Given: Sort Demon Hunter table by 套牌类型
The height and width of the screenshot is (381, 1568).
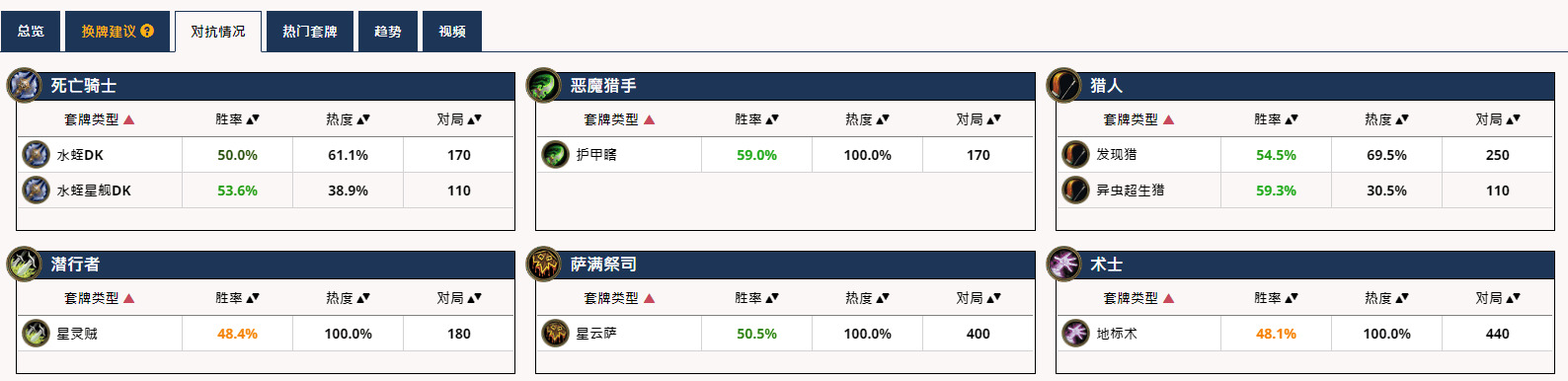Looking at the screenshot, I should 619,119.
